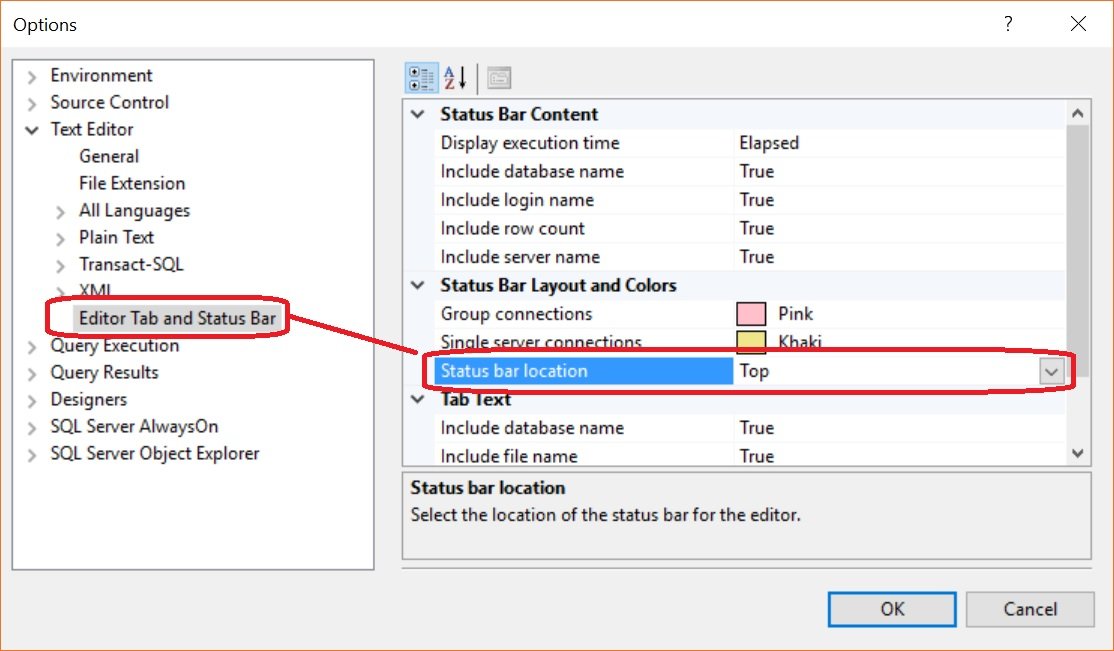Select Include row count property
The width and height of the screenshot is (1114, 651).
pos(512,228)
